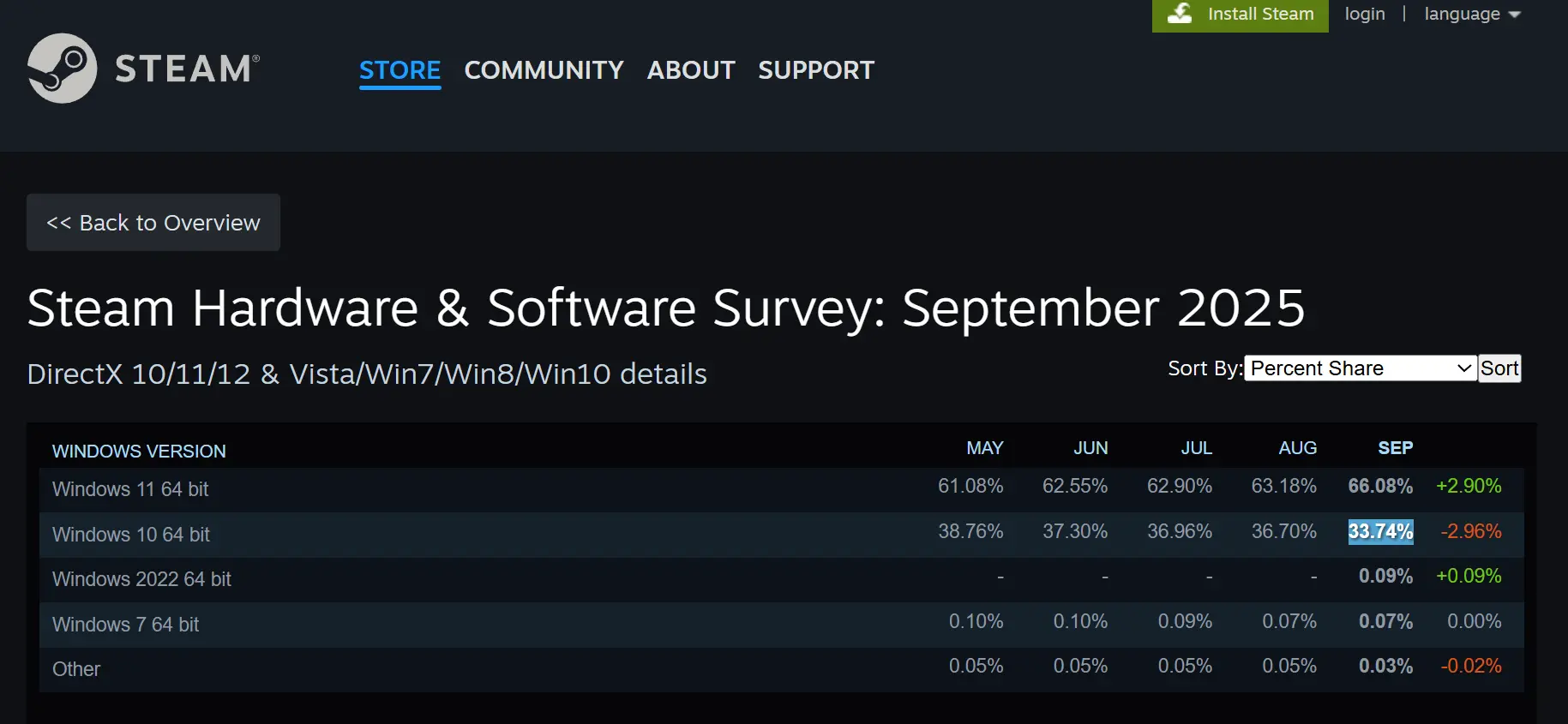Click the Windows 10 64 bit row label

point(131,535)
